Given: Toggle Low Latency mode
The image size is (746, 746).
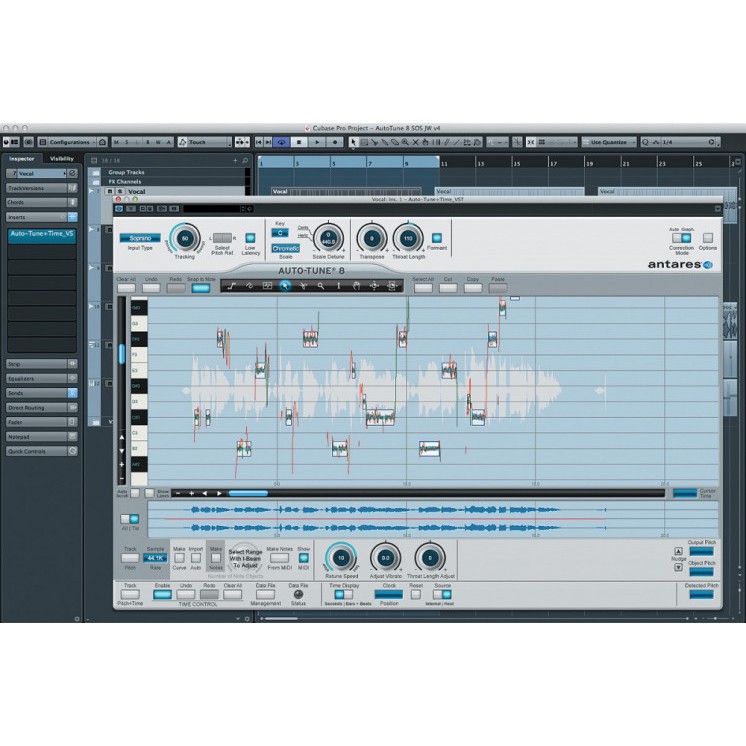Looking at the screenshot, I should [250, 238].
